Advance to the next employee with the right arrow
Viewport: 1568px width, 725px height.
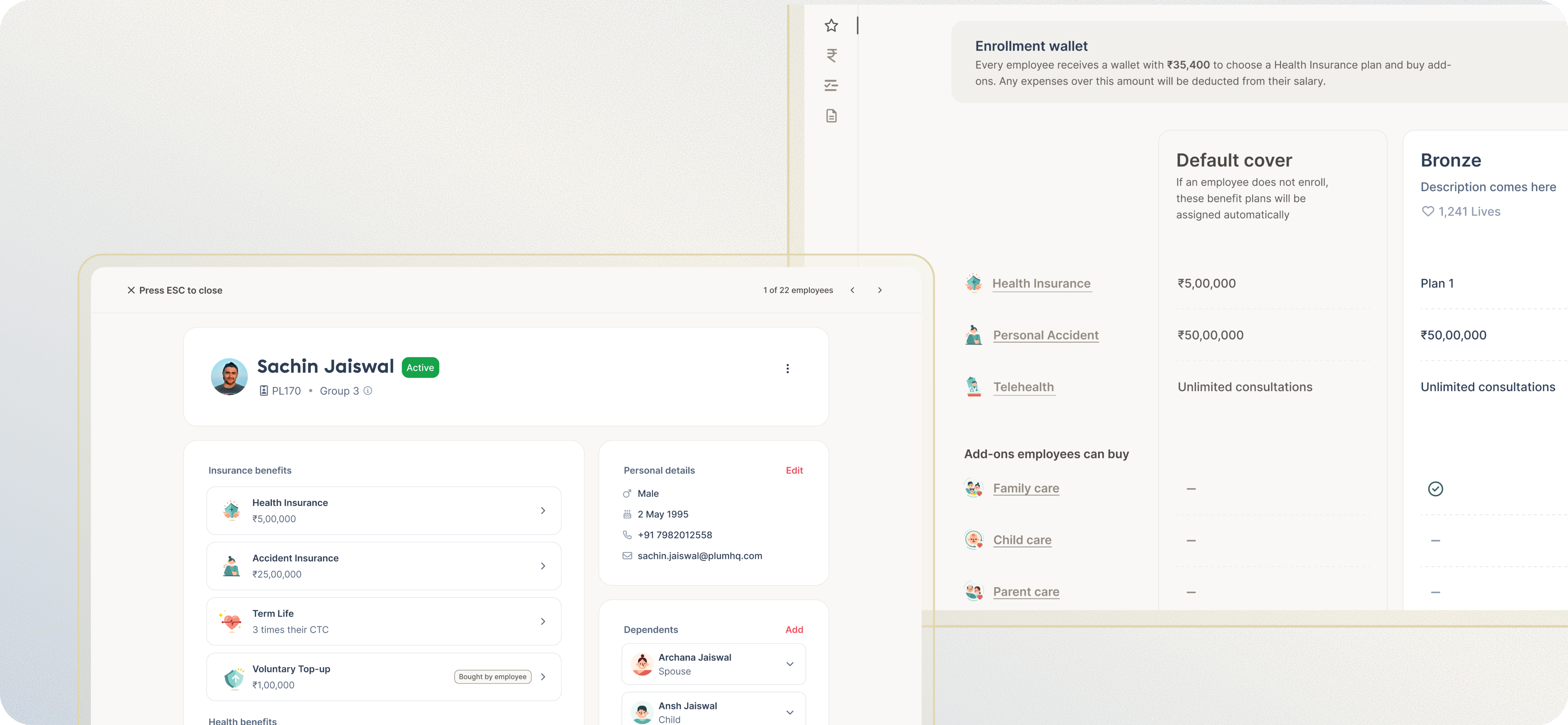click(x=880, y=290)
